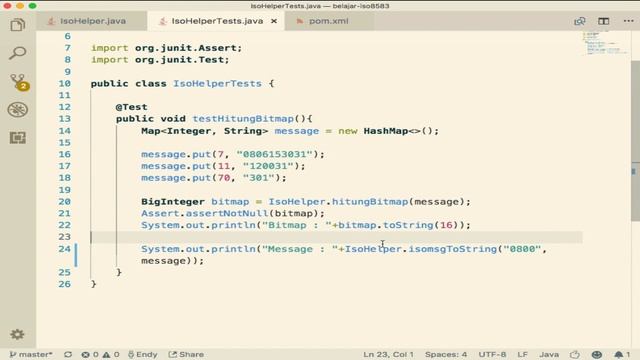Click the testHitungBitmap method name
This screenshot has width=640, height=360.
click(x=243, y=119)
